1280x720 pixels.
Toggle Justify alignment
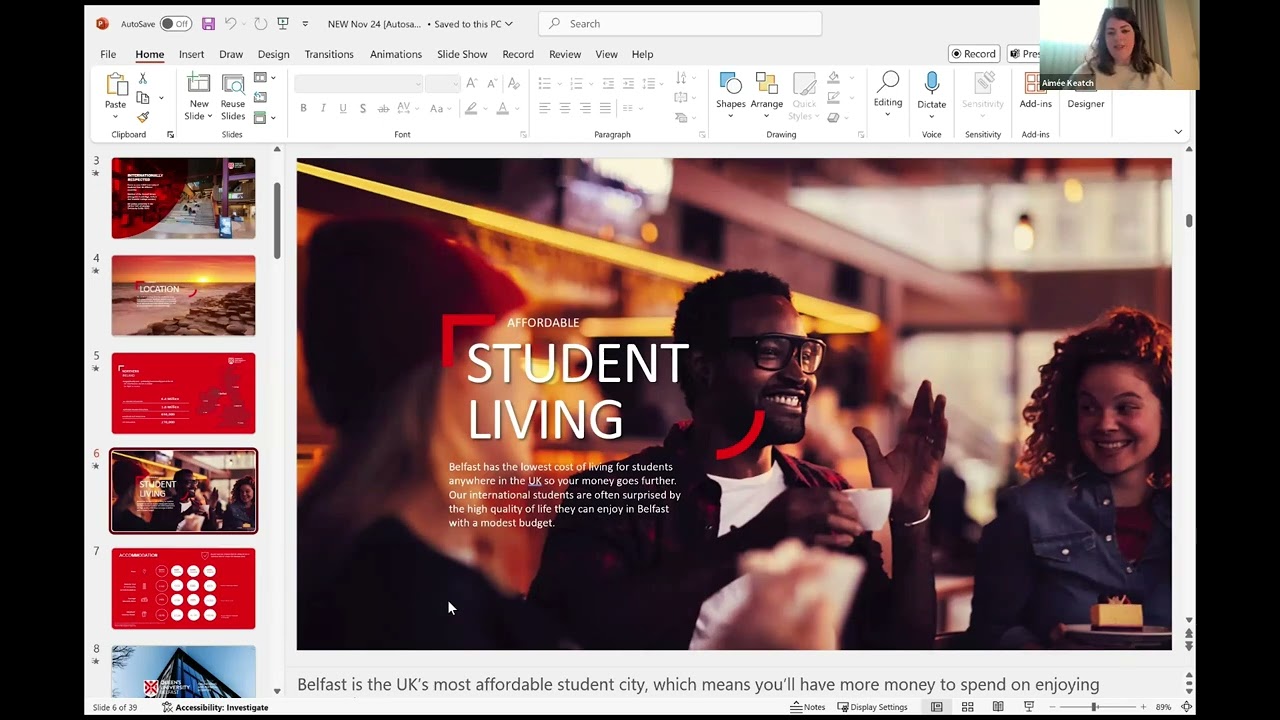(x=605, y=108)
